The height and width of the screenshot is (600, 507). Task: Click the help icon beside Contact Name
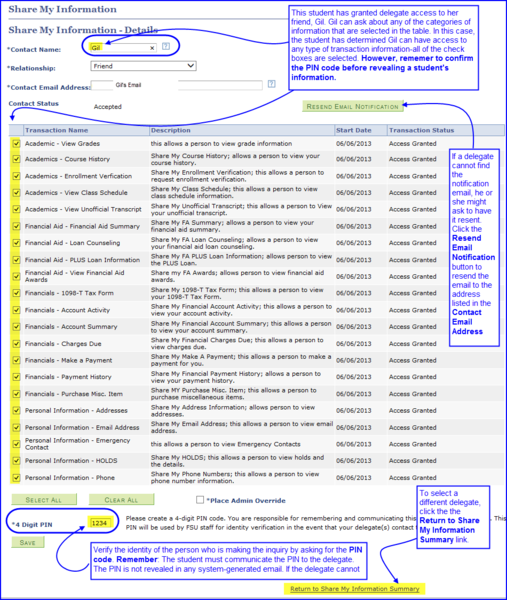[166, 46]
